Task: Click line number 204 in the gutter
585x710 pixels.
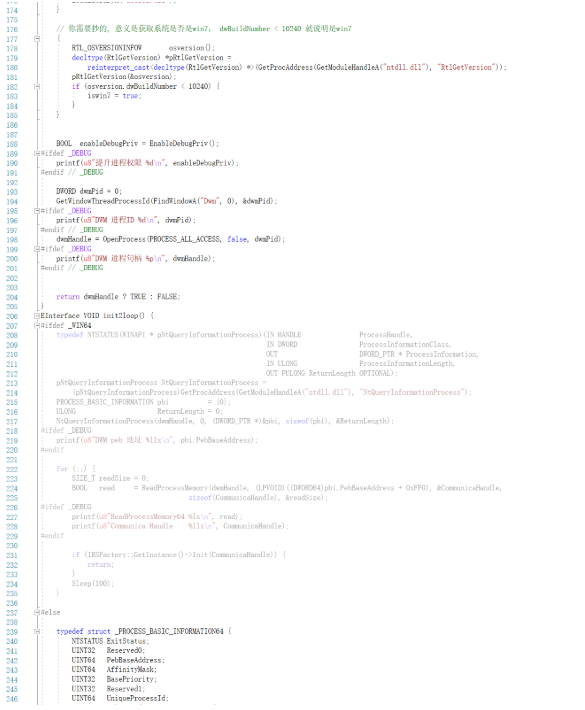Action: (x=12, y=297)
